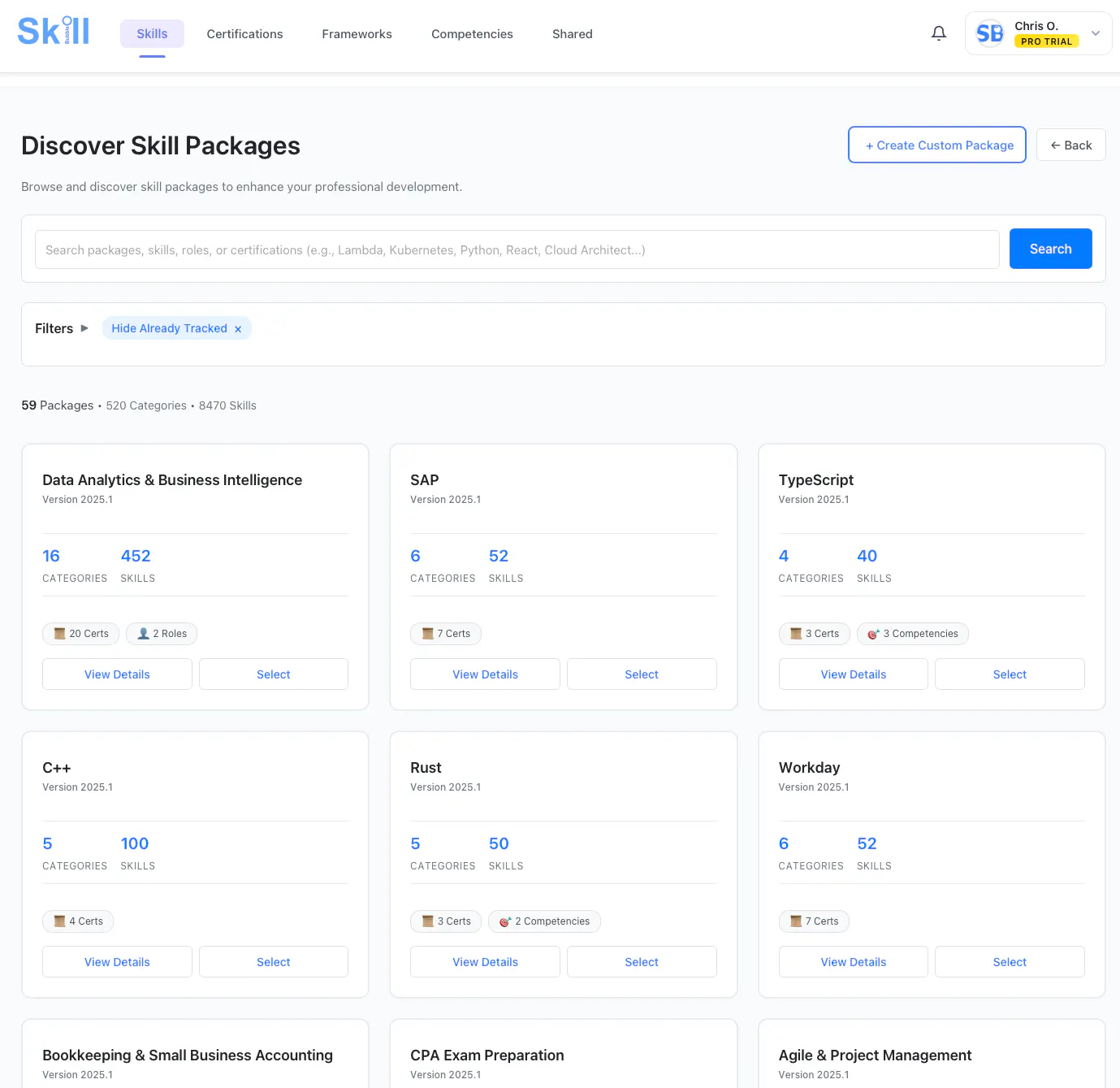Image resolution: width=1120 pixels, height=1088 pixels.
Task: Expand the Filters section arrow
Action: point(84,328)
